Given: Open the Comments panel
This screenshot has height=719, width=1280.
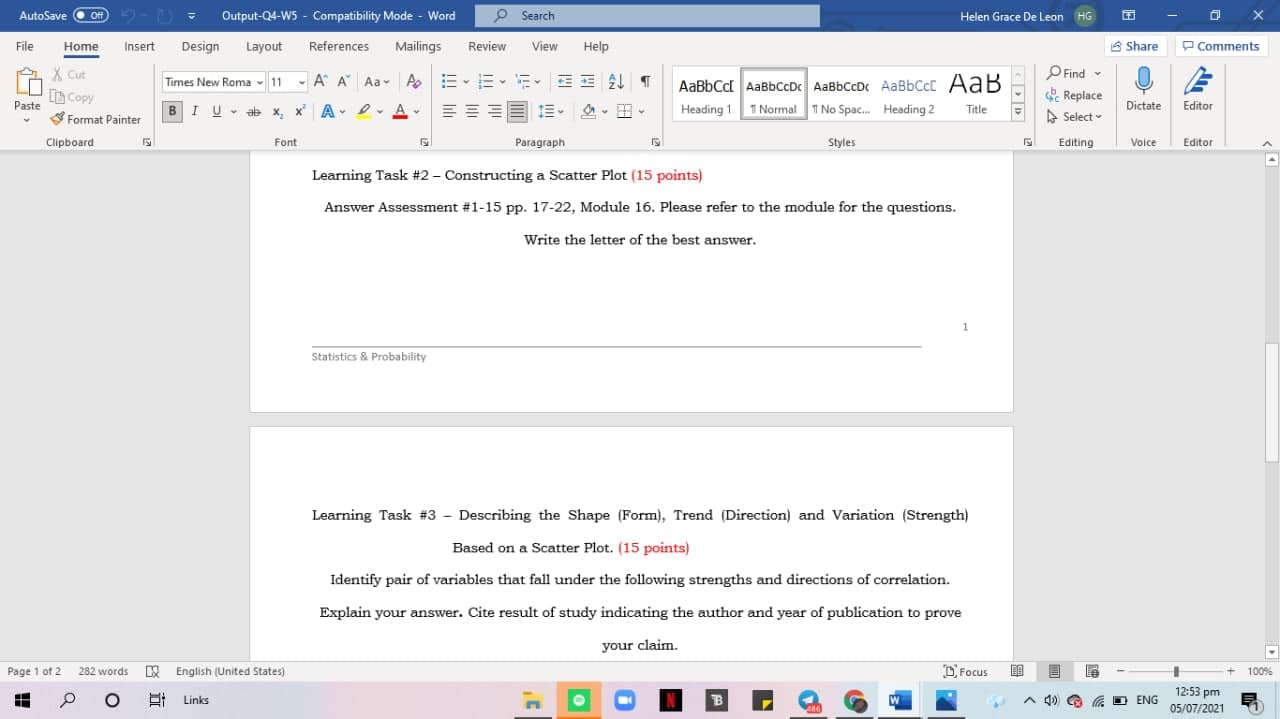Looking at the screenshot, I should click(1221, 45).
